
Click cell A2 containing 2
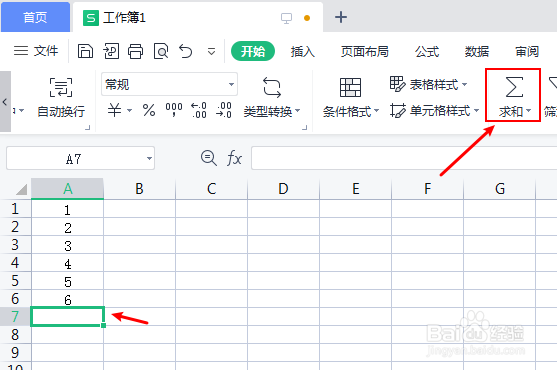tap(67, 227)
